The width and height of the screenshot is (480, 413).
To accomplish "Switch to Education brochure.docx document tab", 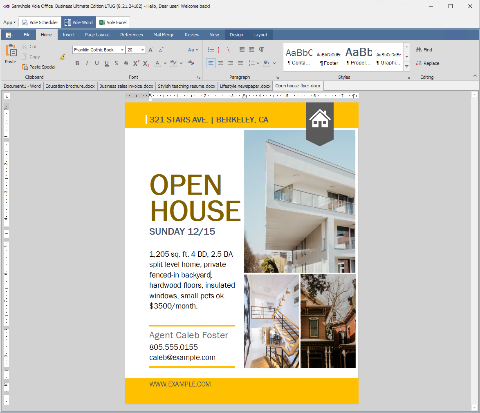I will [70, 86].
